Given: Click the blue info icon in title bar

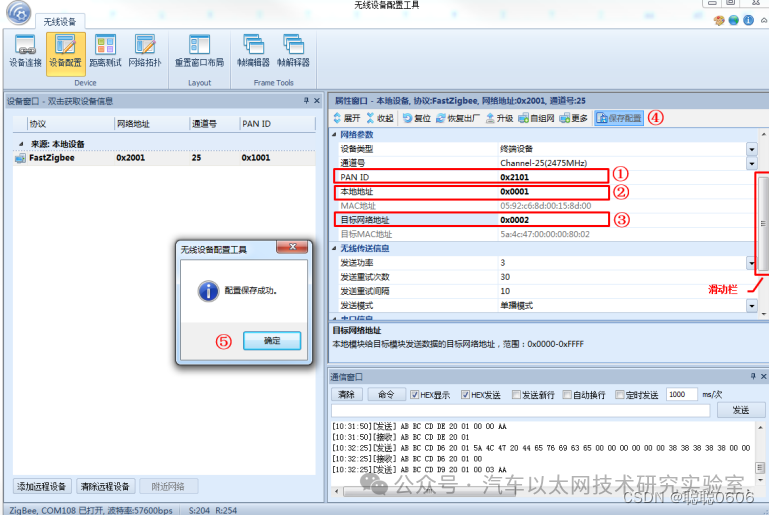Looking at the screenshot, I should [748, 20].
